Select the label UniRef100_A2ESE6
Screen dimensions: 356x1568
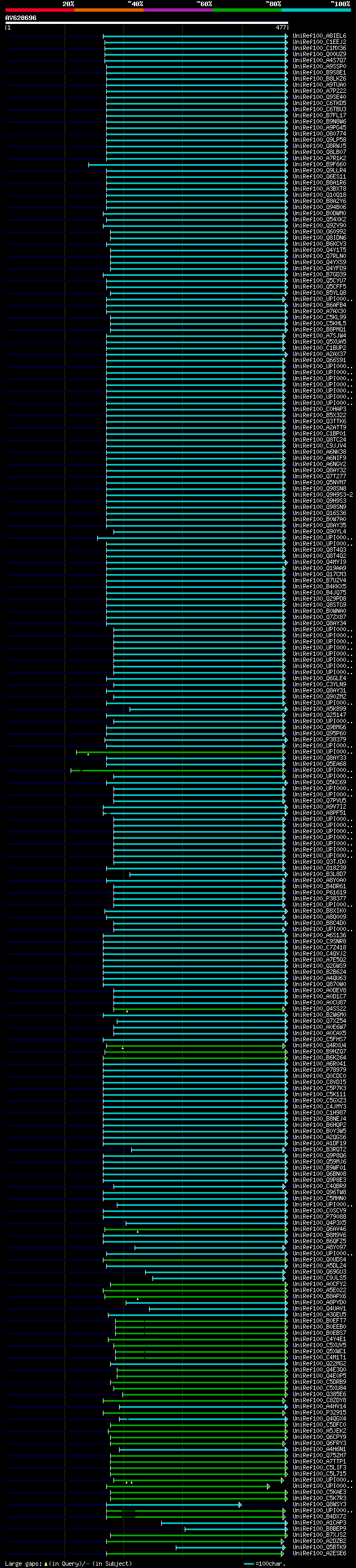(319, 1554)
